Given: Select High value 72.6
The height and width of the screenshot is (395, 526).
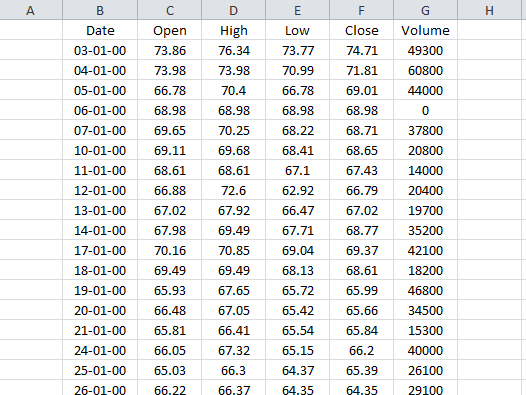Looking at the screenshot, I should coord(233,190).
